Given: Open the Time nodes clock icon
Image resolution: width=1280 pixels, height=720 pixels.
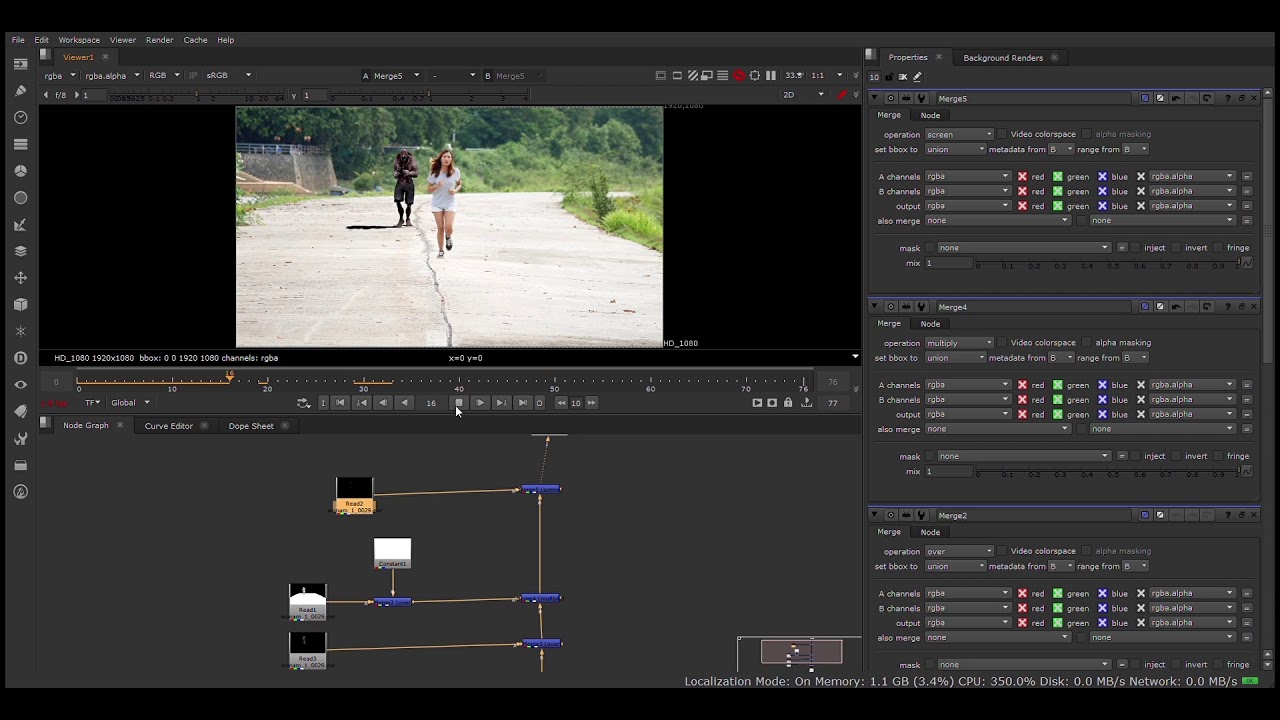Looking at the screenshot, I should (x=20, y=117).
